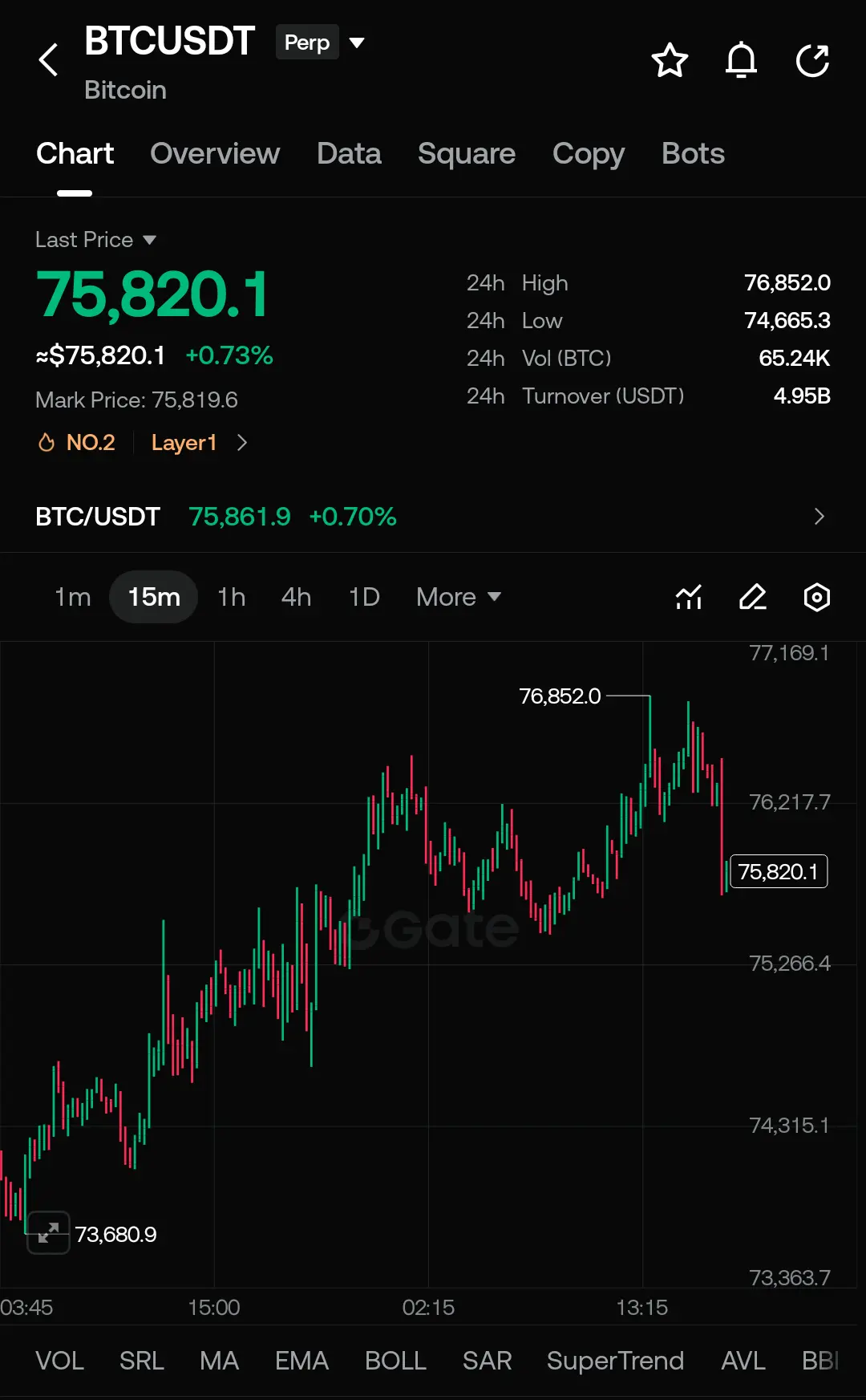Tap the 73,680.9 chart low label
Viewport: 866px width, 1400px height.
point(115,1234)
